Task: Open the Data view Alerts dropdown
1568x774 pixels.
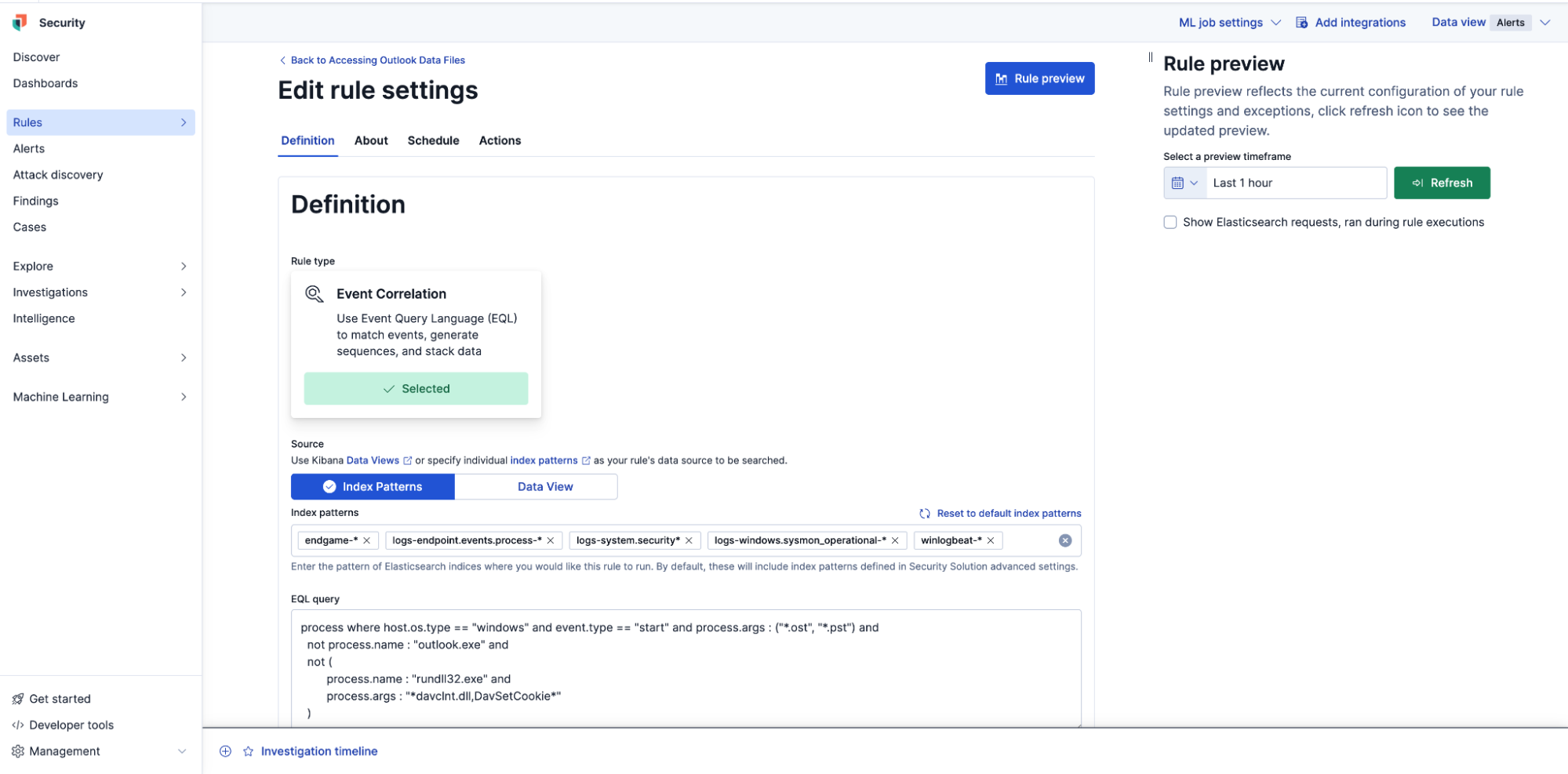Action: 1545,22
